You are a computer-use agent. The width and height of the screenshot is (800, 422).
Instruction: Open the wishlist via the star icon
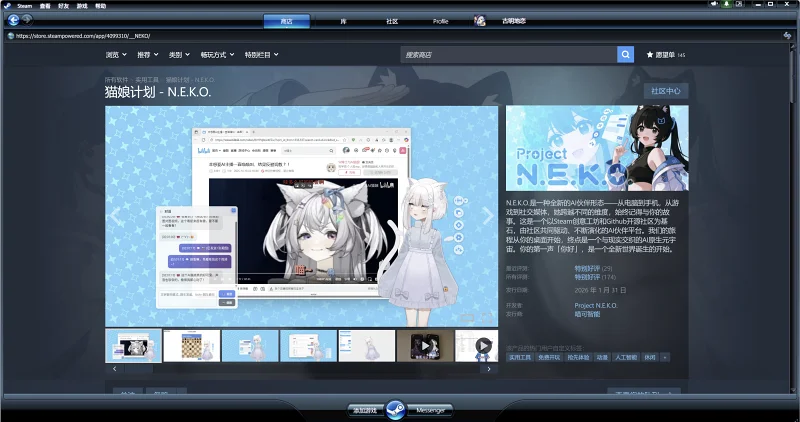(x=650, y=55)
